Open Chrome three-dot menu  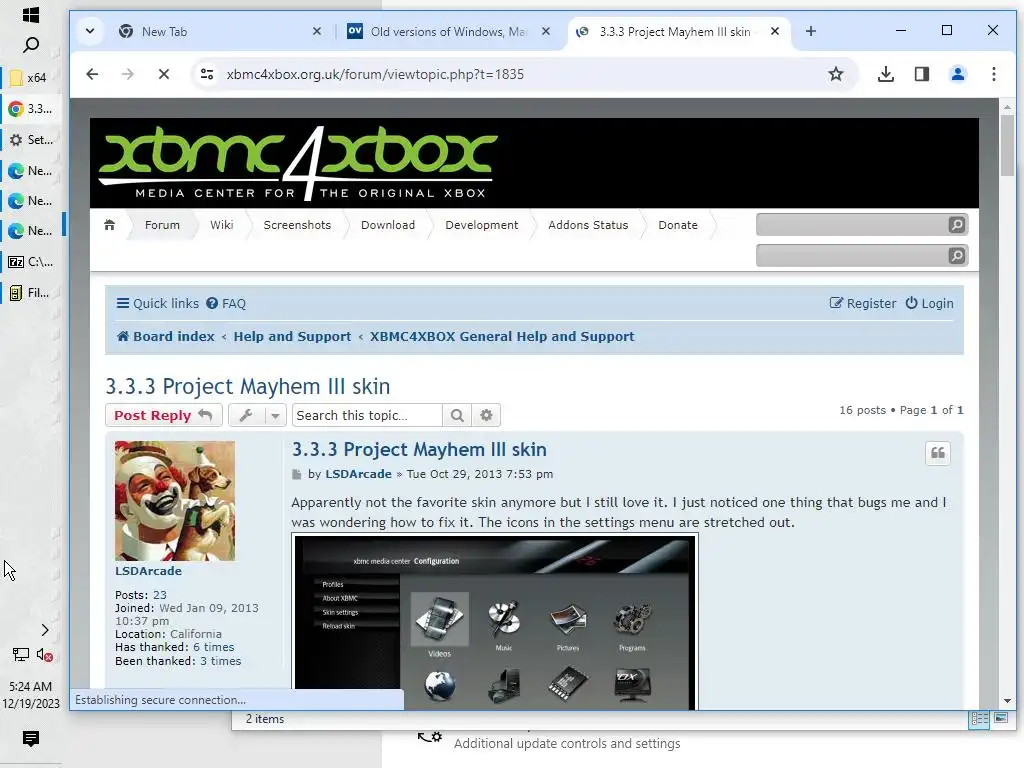point(993,74)
